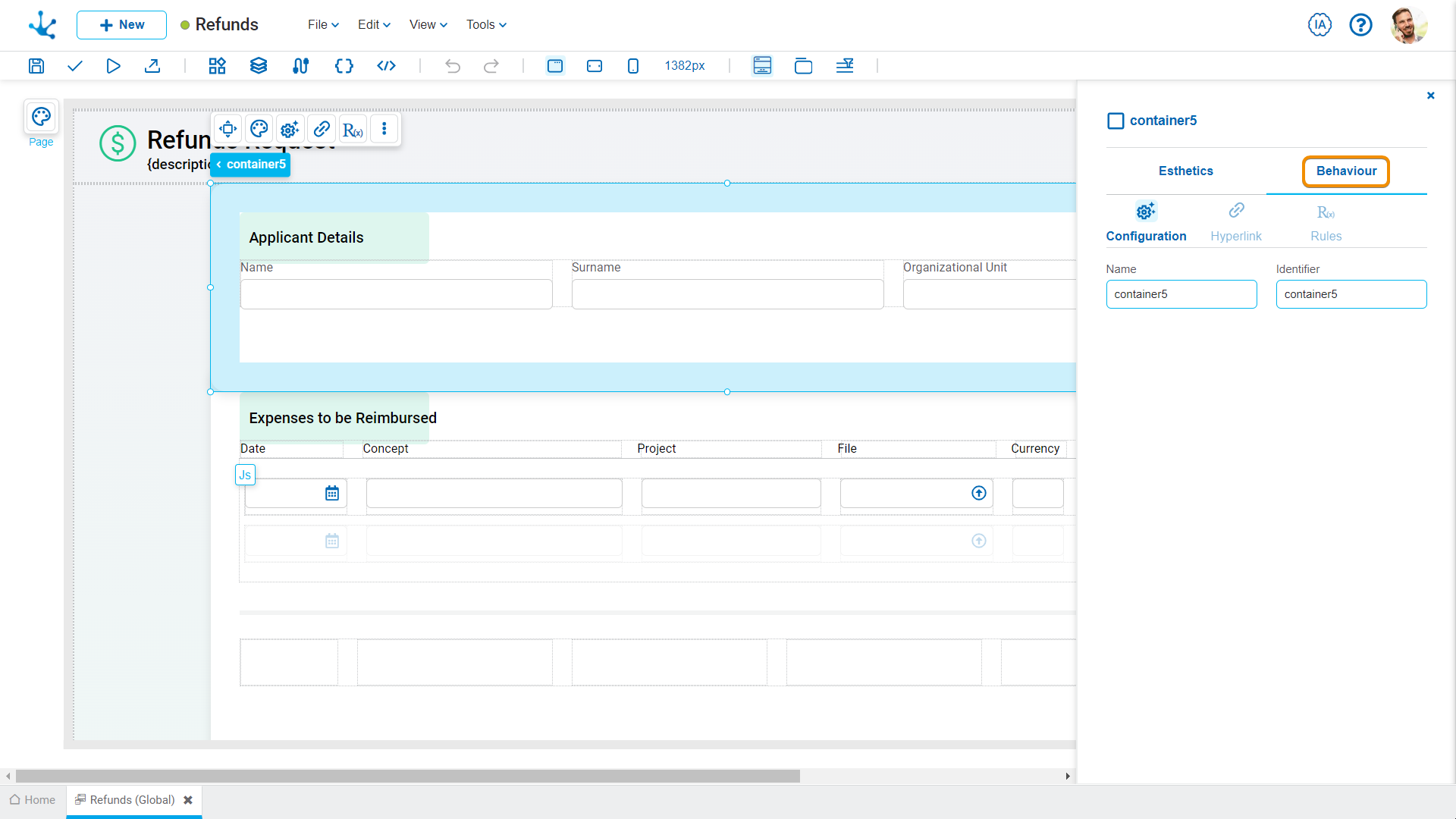
Task: Open the Hyperlink section tab
Action: (x=1236, y=222)
